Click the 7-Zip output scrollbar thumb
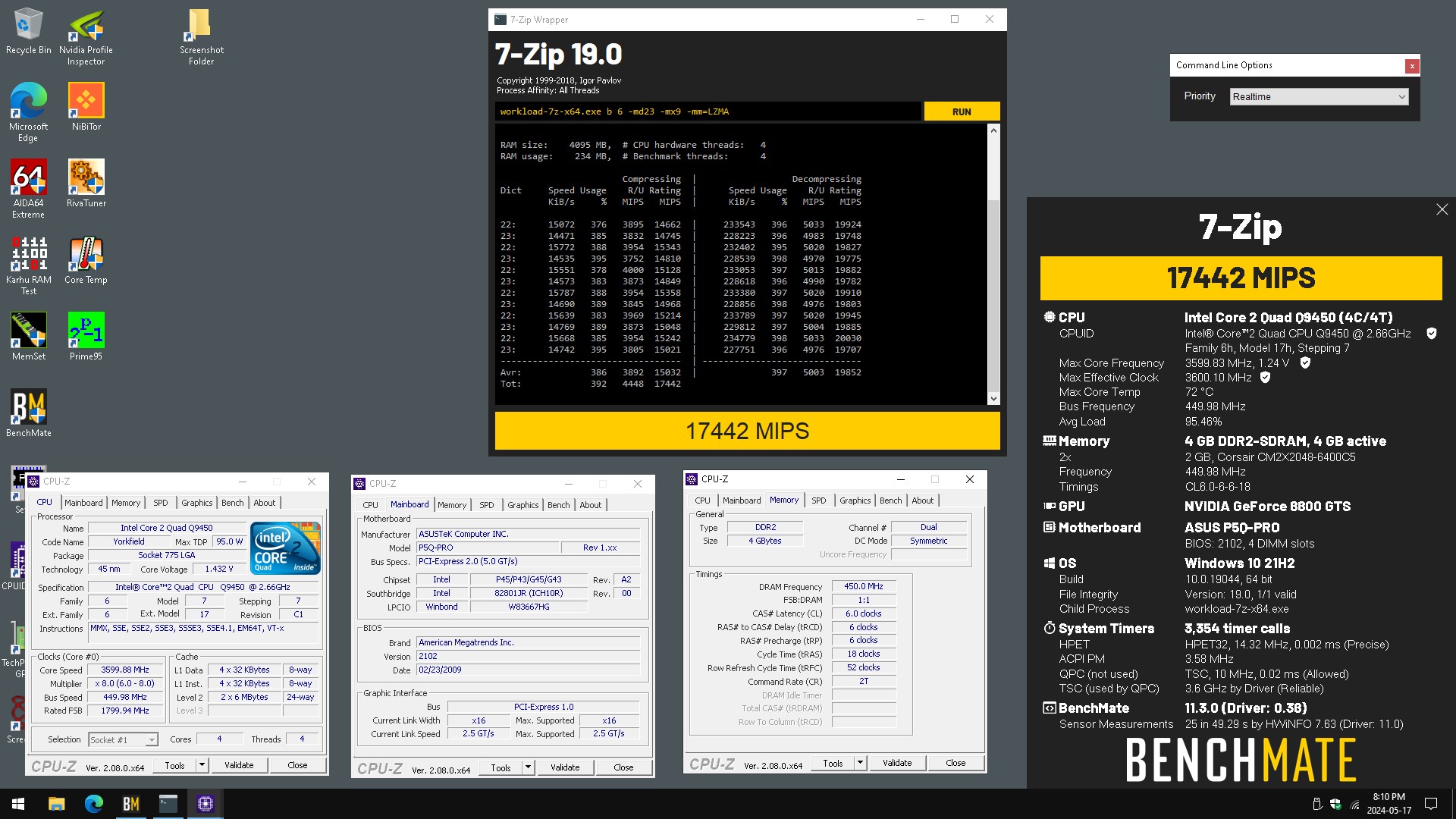The height and width of the screenshot is (819, 1456). click(x=993, y=296)
